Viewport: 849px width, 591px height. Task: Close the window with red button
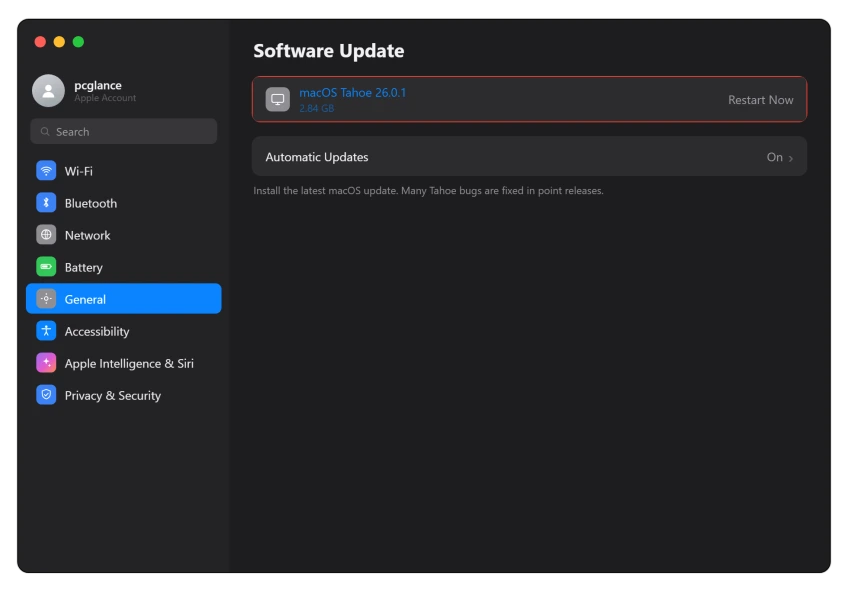point(40,42)
